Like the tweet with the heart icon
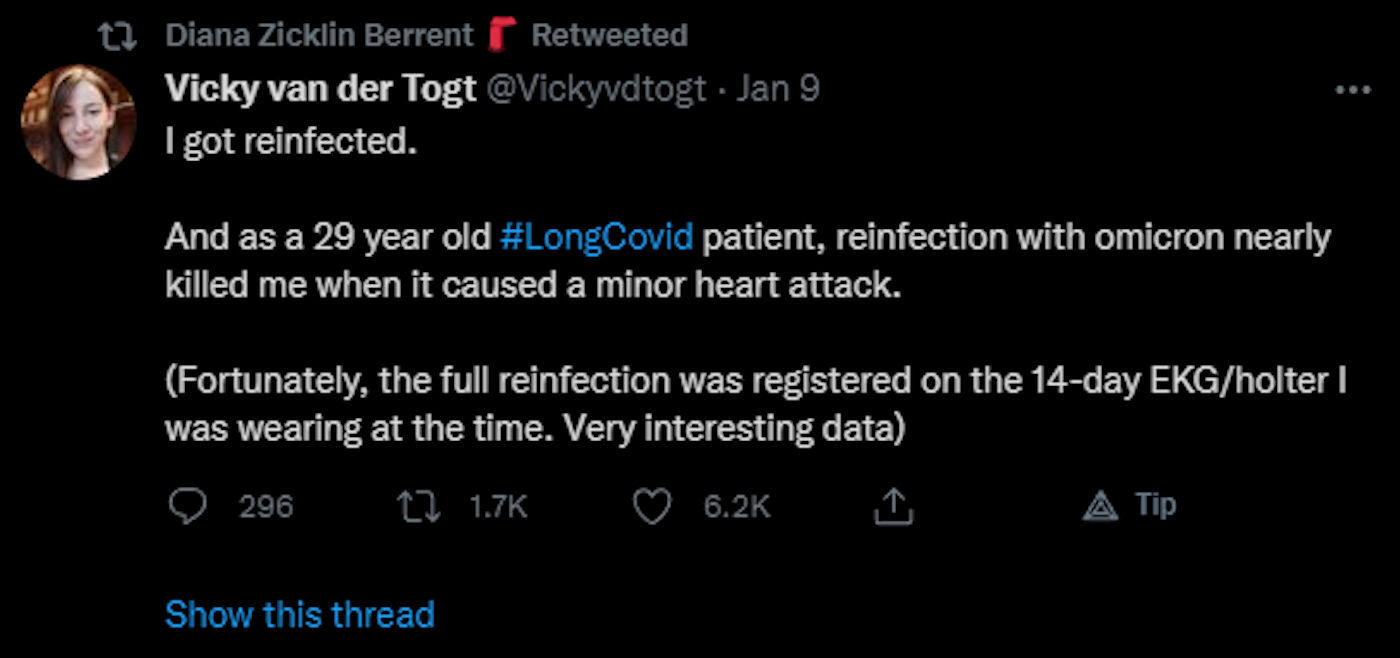Image resolution: width=1400 pixels, height=658 pixels. tap(653, 507)
